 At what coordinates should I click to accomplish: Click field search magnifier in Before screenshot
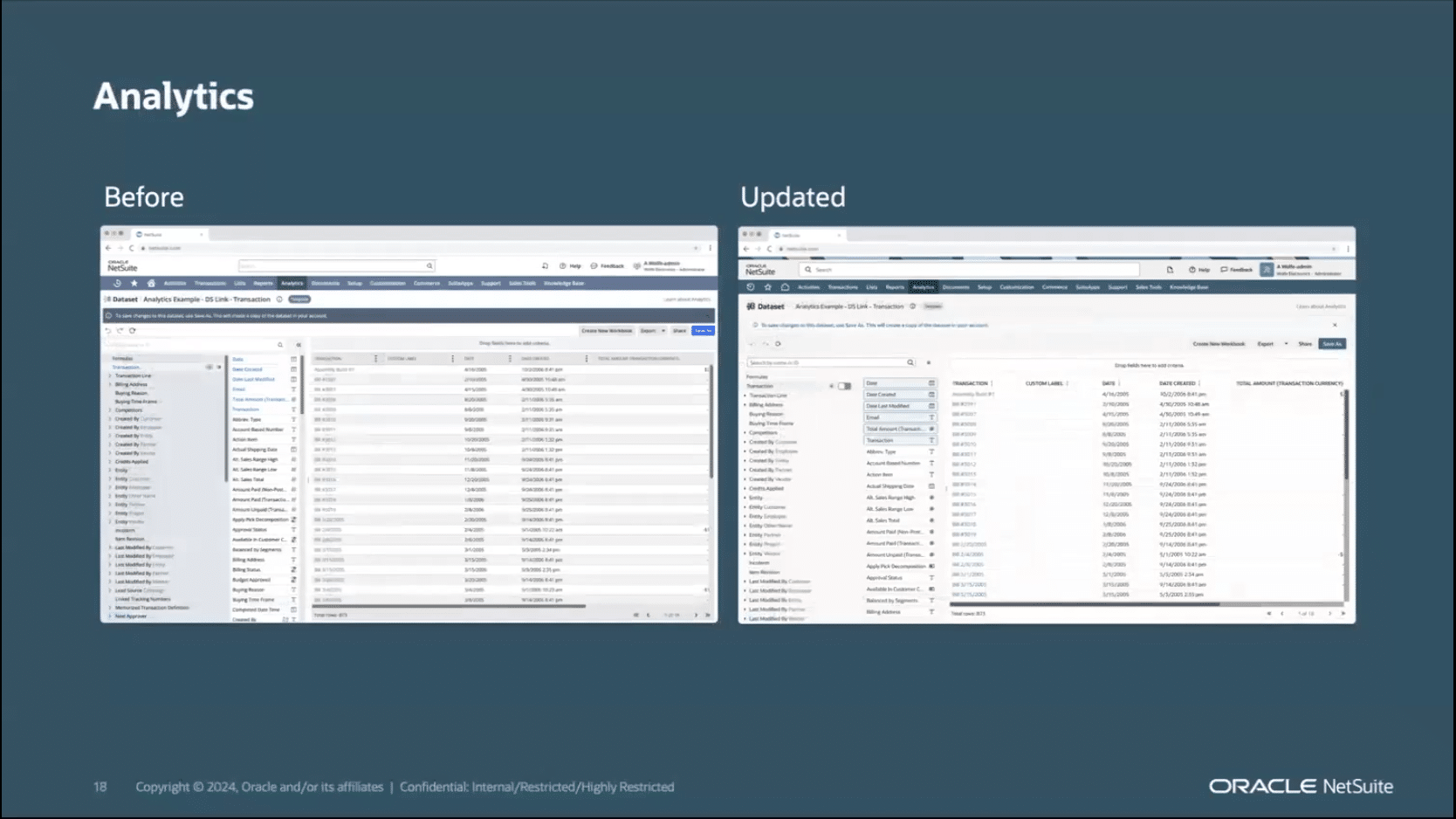280,345
